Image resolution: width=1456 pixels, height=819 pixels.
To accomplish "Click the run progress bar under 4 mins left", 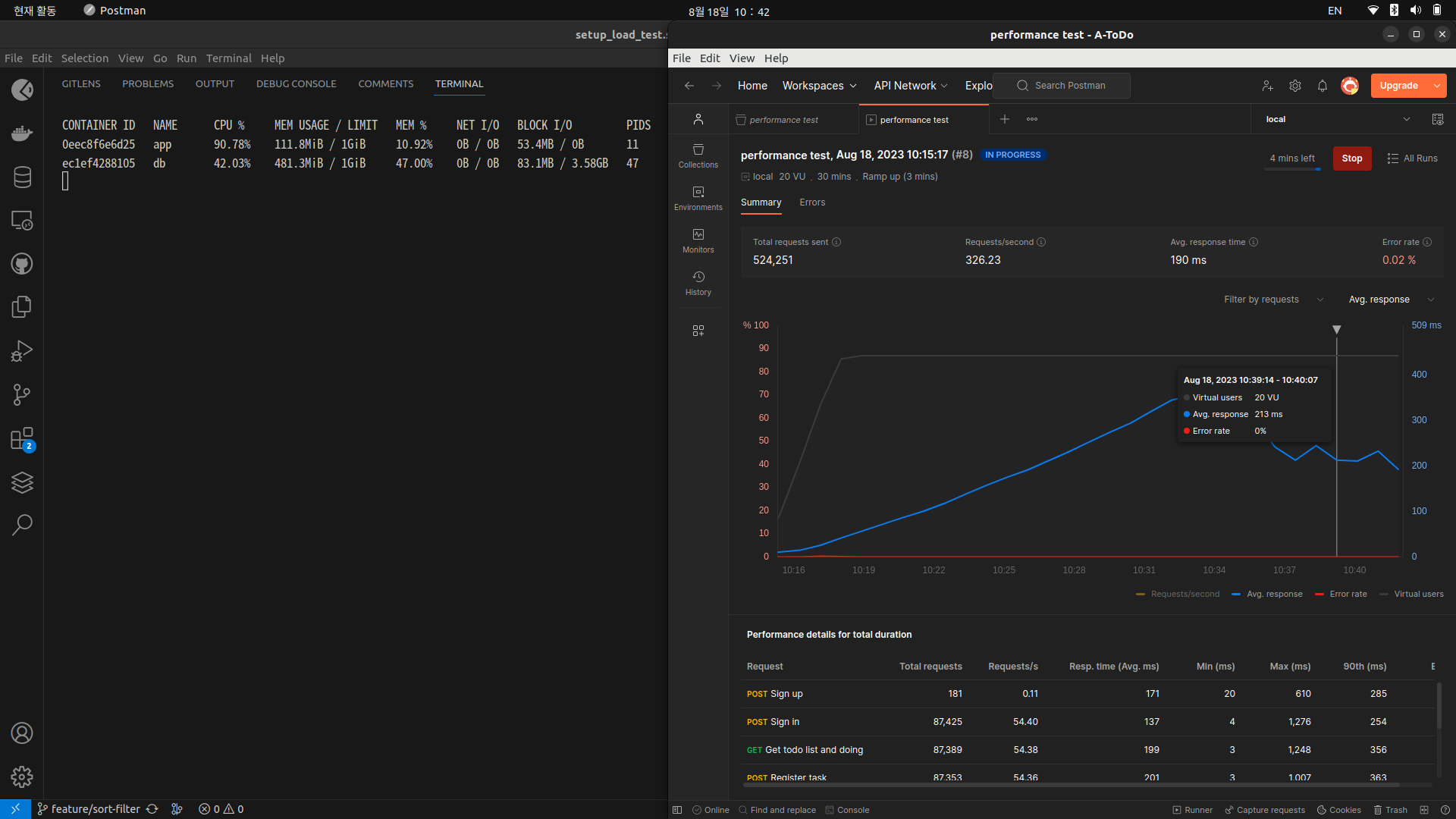I will (1293, 169).
